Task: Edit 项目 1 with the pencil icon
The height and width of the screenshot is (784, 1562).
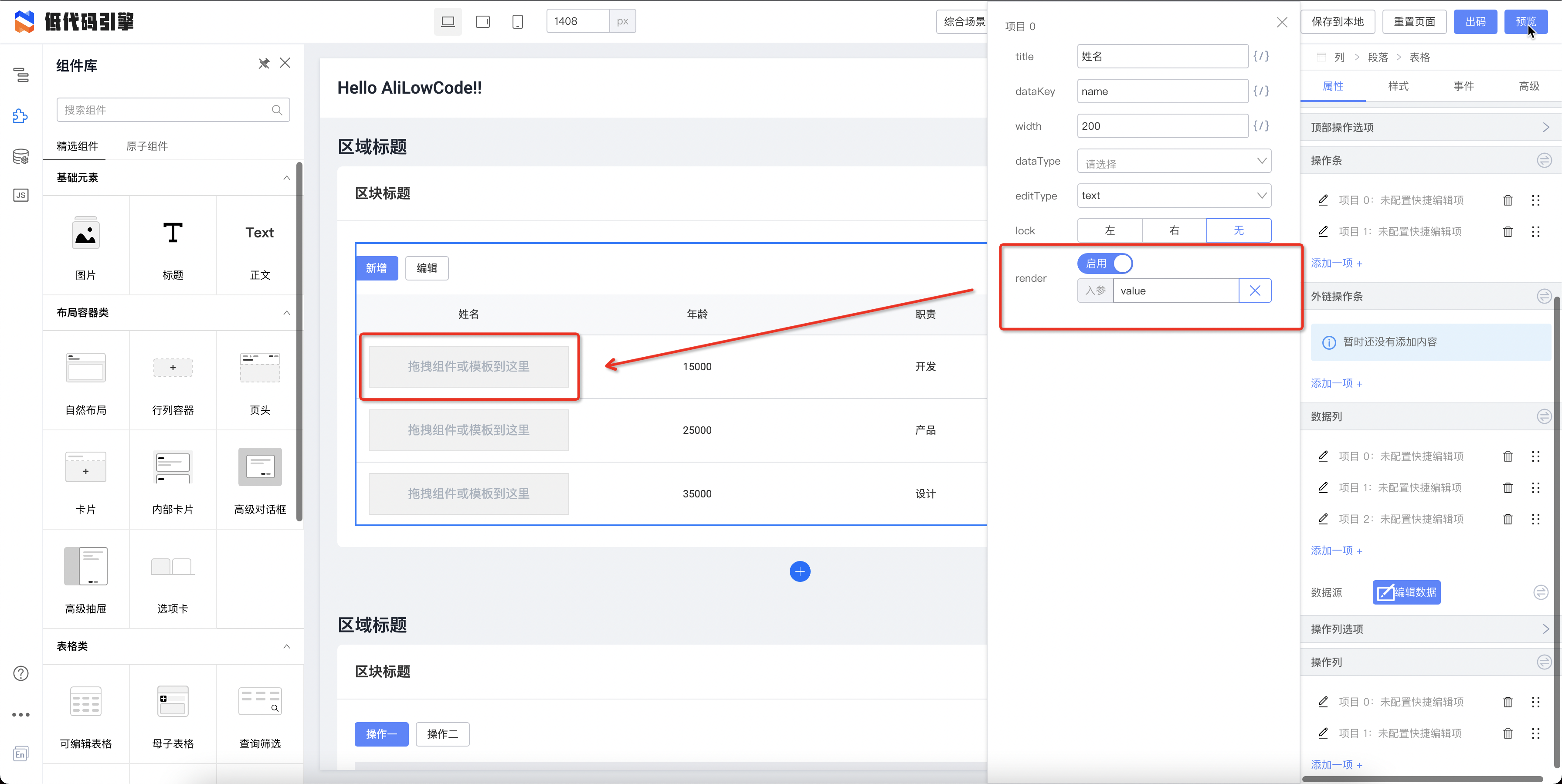Action: point(1324,231)
